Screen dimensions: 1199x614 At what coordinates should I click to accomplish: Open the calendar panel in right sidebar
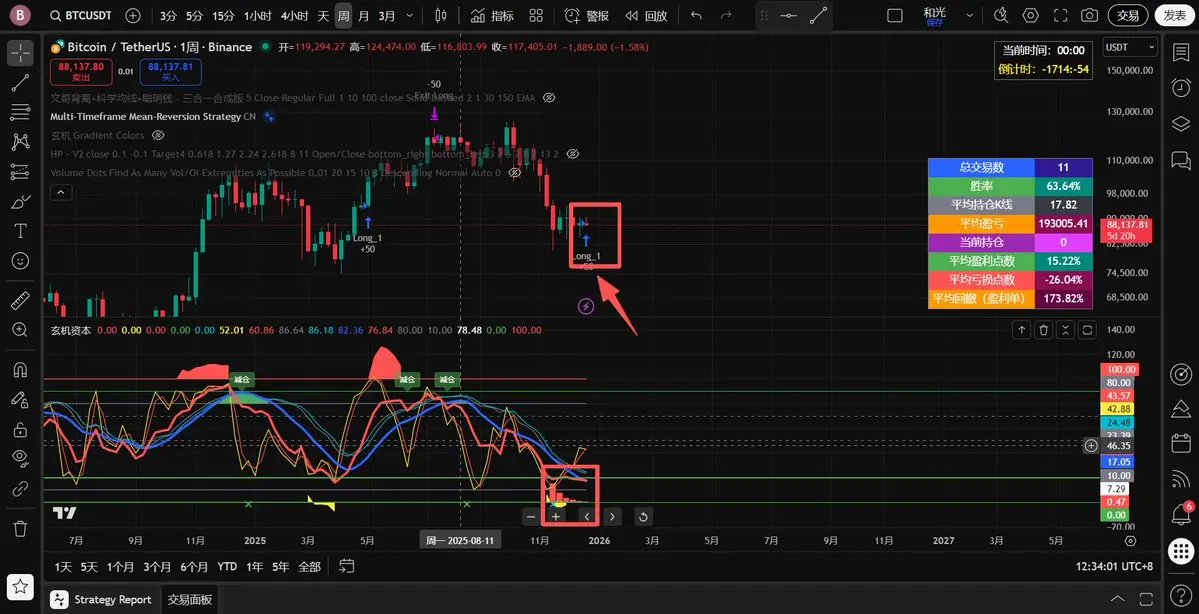point(1181,443)
